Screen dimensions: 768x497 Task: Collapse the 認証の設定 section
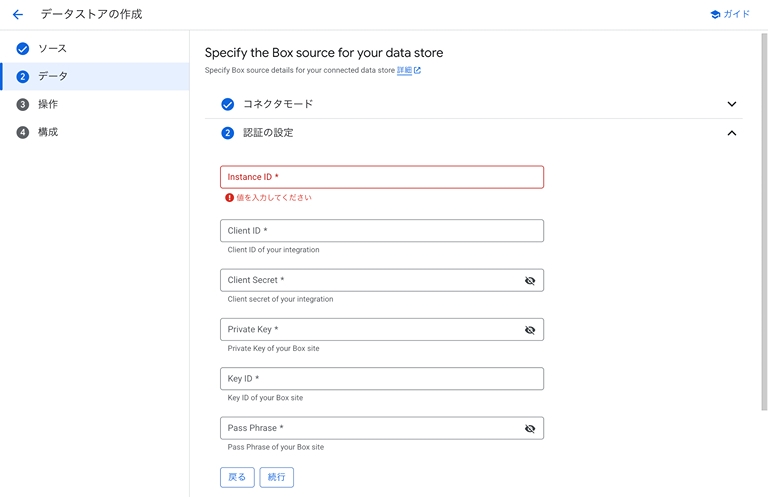pyautogui.click(x=731, y=133)
